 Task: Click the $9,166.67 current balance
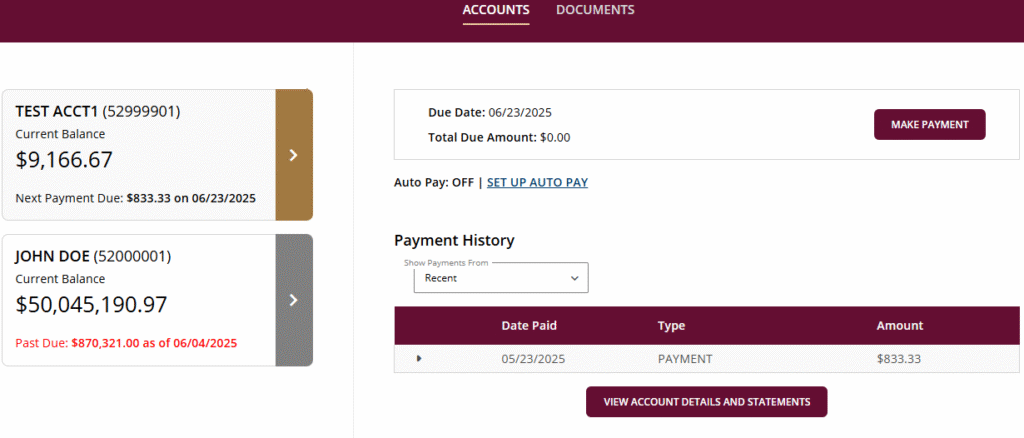(64, 159)
